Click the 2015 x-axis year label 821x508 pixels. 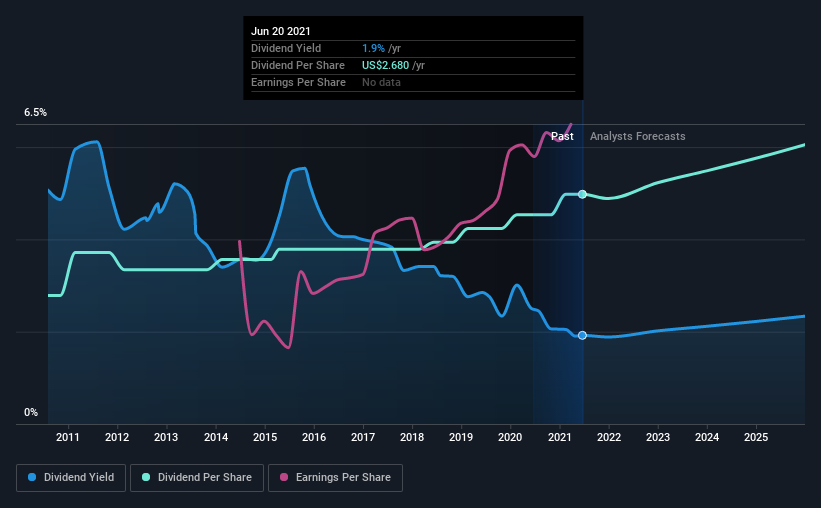[265, 437]
